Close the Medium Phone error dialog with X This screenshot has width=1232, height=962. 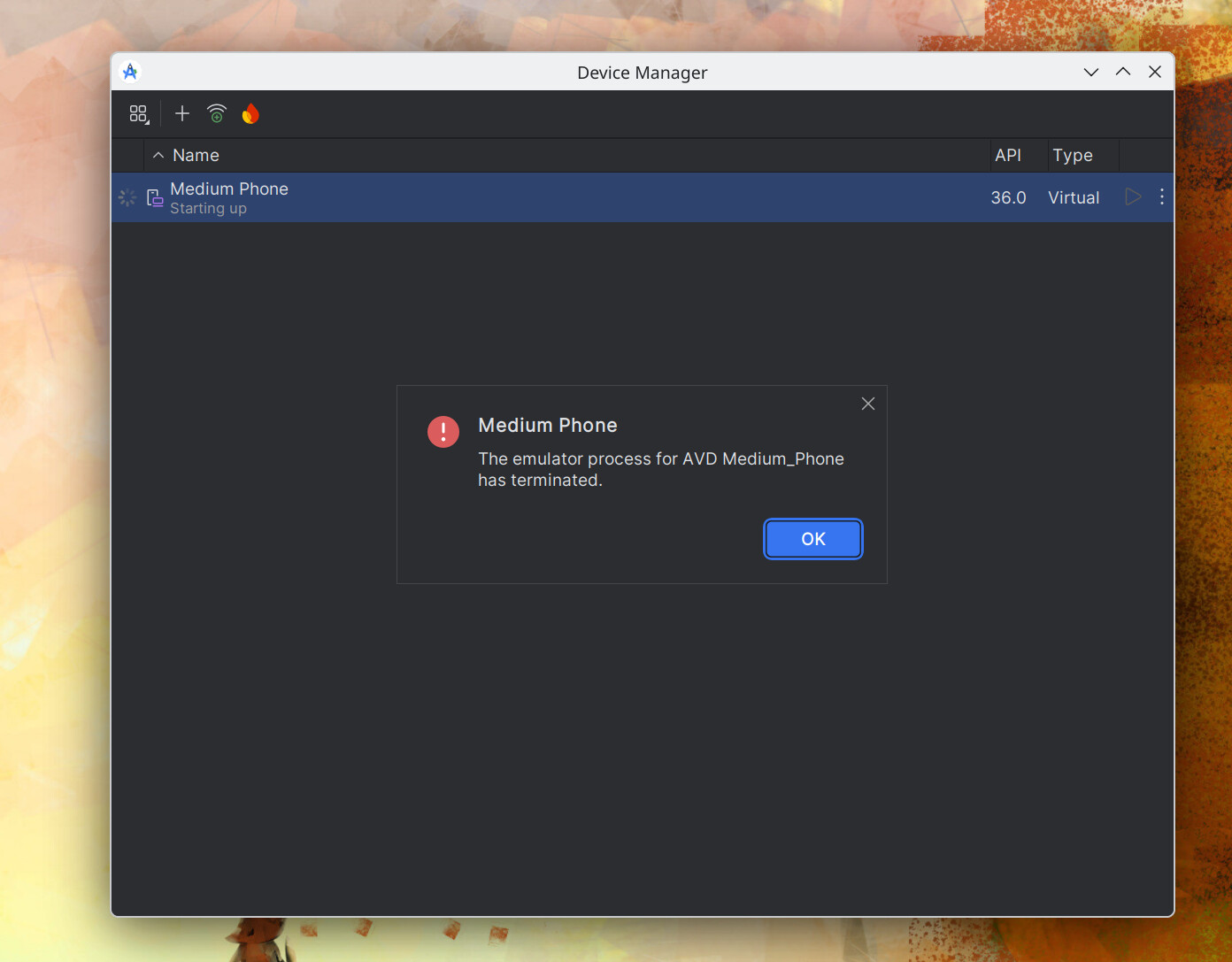(868, 404)
